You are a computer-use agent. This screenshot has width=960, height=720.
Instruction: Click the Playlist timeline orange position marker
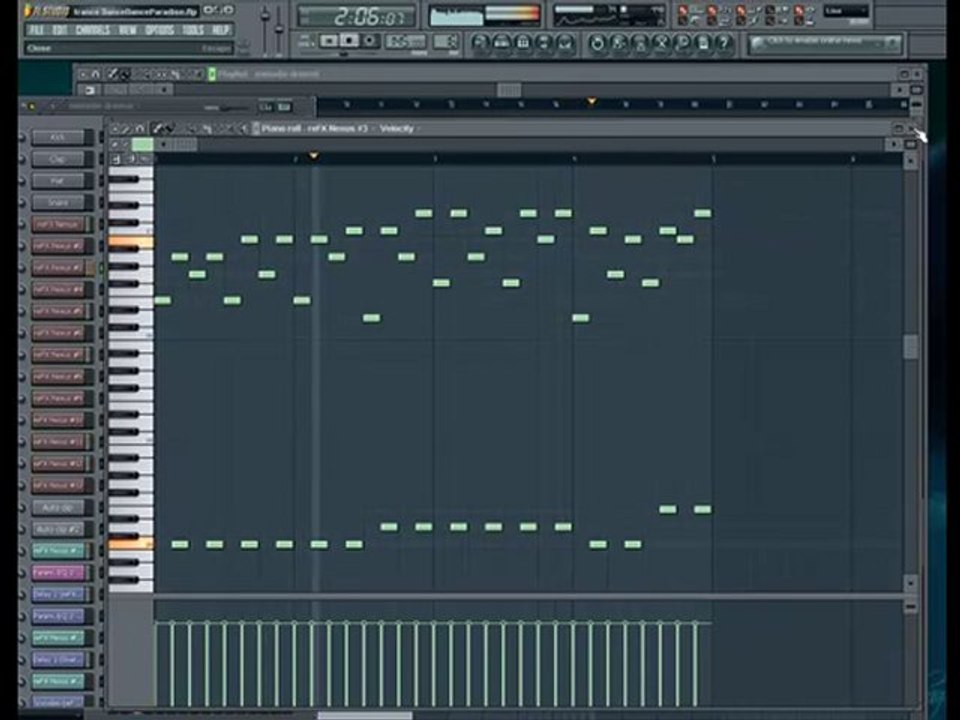click(591, 100)
